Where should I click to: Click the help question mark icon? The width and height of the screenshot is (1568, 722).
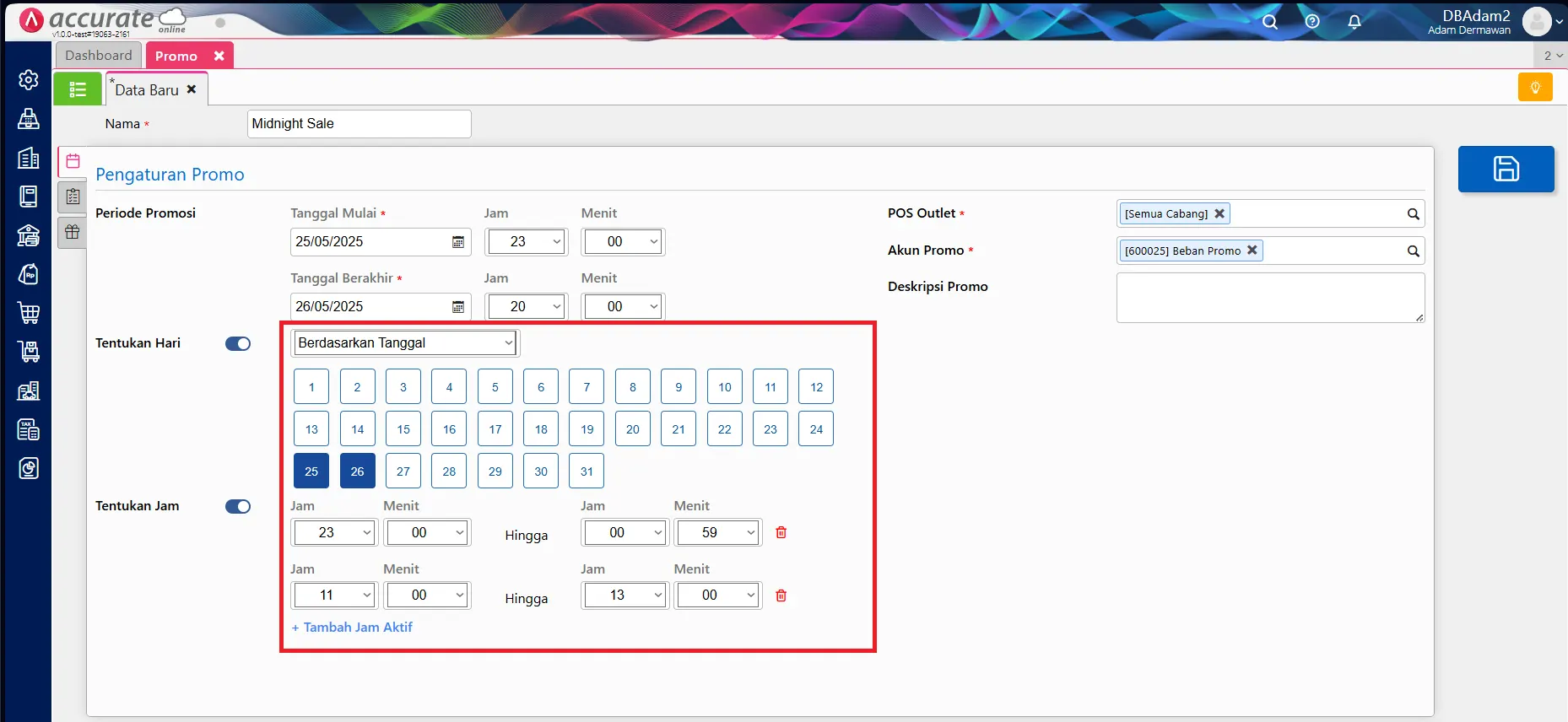click(x=1312, y=22)
